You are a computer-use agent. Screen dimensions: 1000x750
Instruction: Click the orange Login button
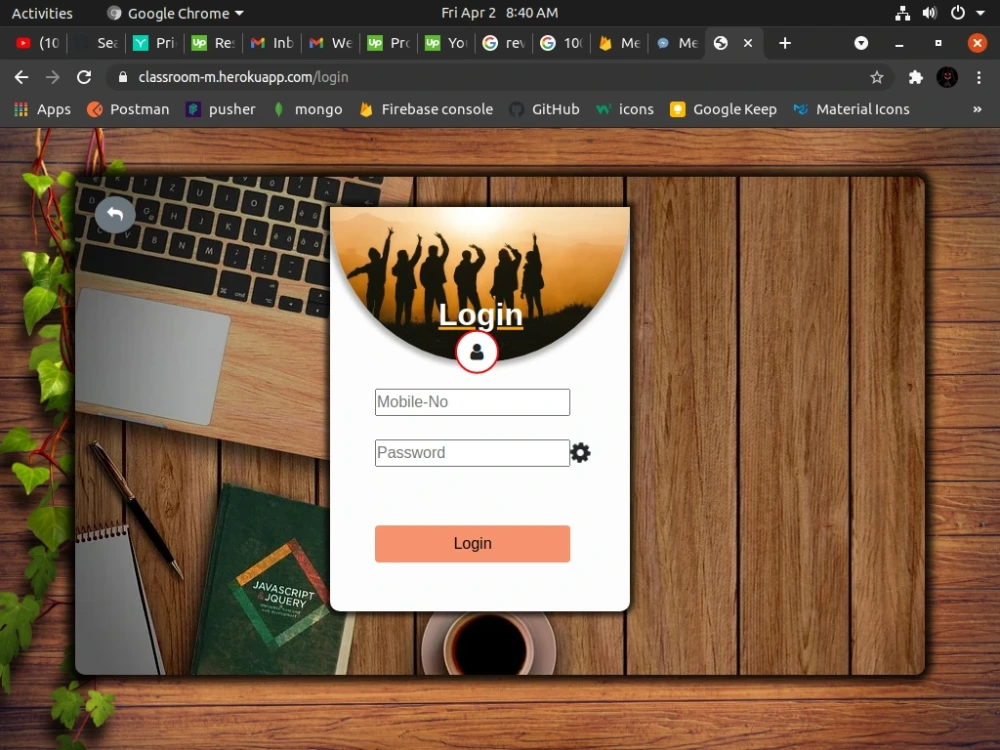click(x=472, y=543)
